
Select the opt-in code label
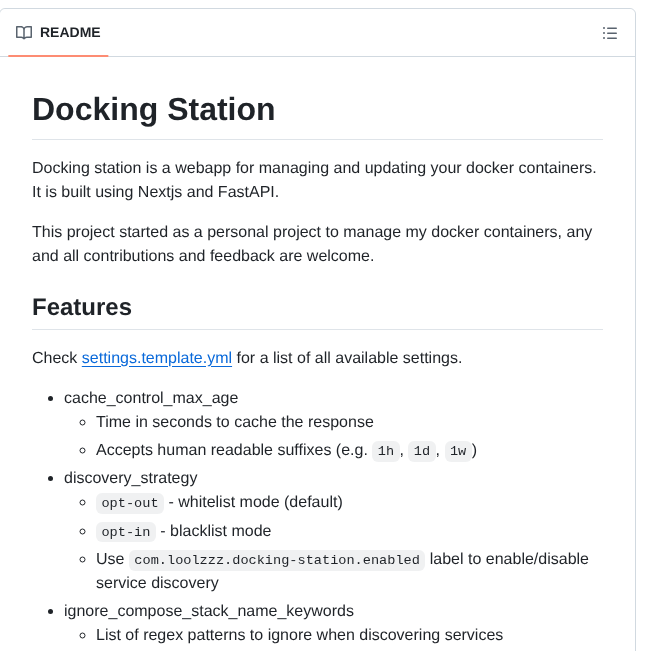click(126, 531)
